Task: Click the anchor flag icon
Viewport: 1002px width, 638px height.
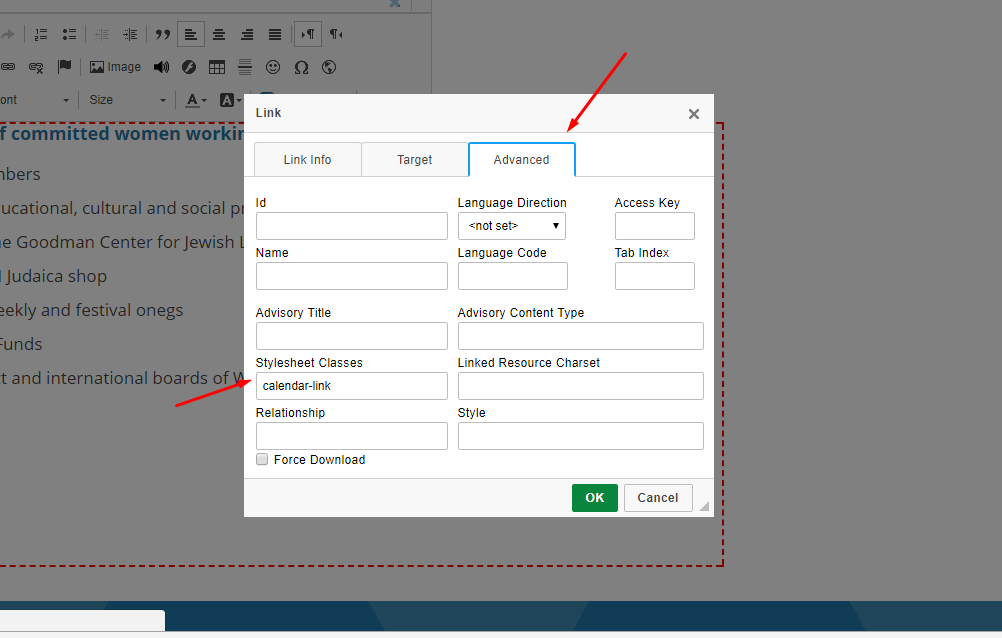Action: point(64,67)
